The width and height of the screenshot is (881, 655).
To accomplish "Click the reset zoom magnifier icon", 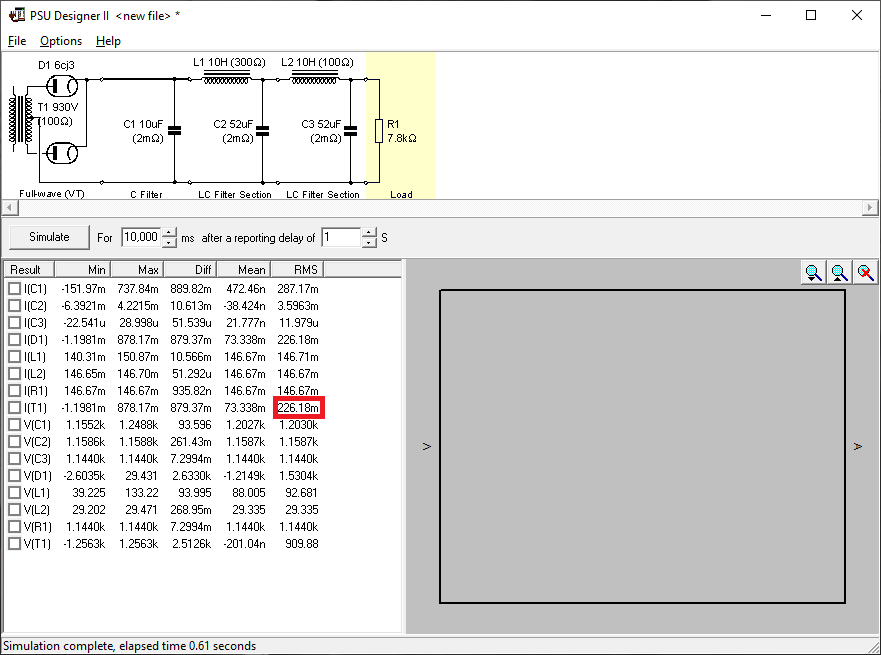I will 865,272.
